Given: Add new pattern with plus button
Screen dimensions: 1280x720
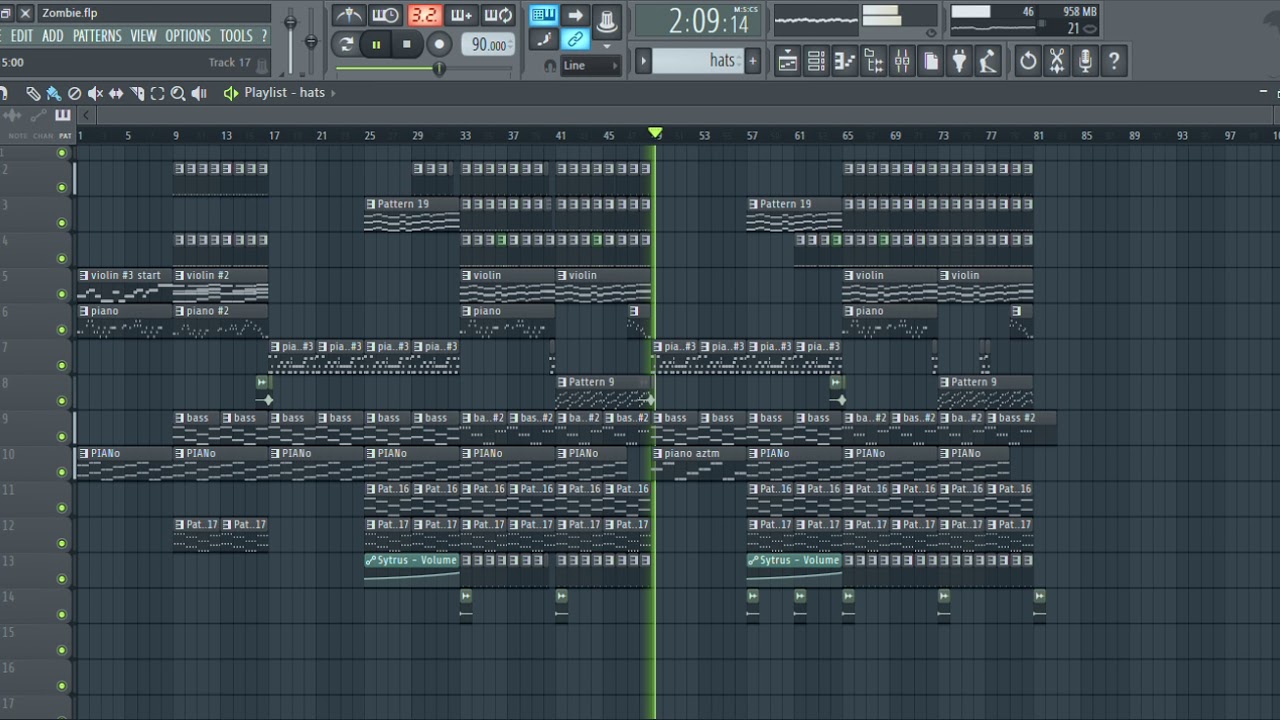Looking at the screenshot, I should click(x=752, y=61).
